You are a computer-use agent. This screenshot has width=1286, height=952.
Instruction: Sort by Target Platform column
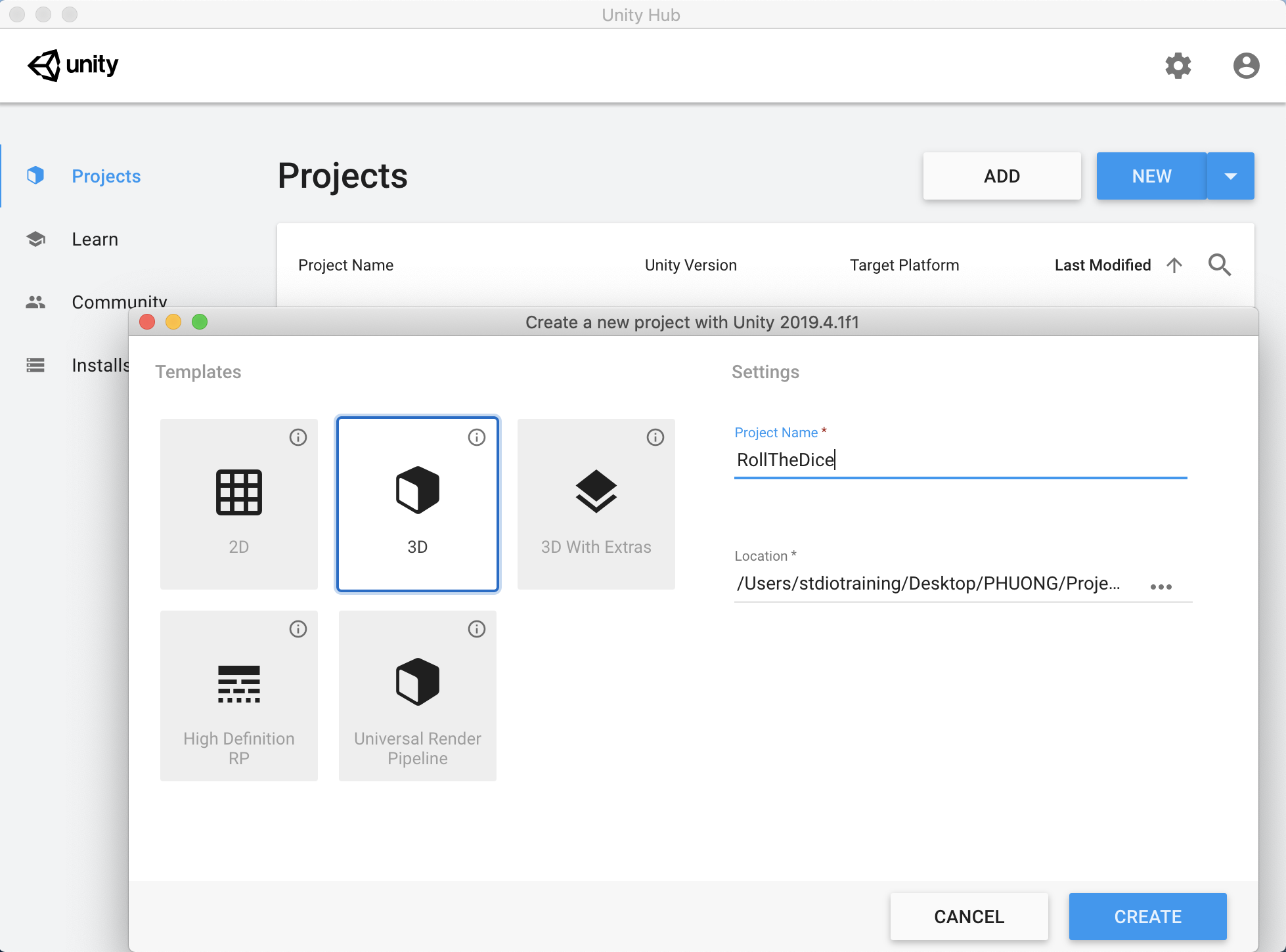coord(904,265)
